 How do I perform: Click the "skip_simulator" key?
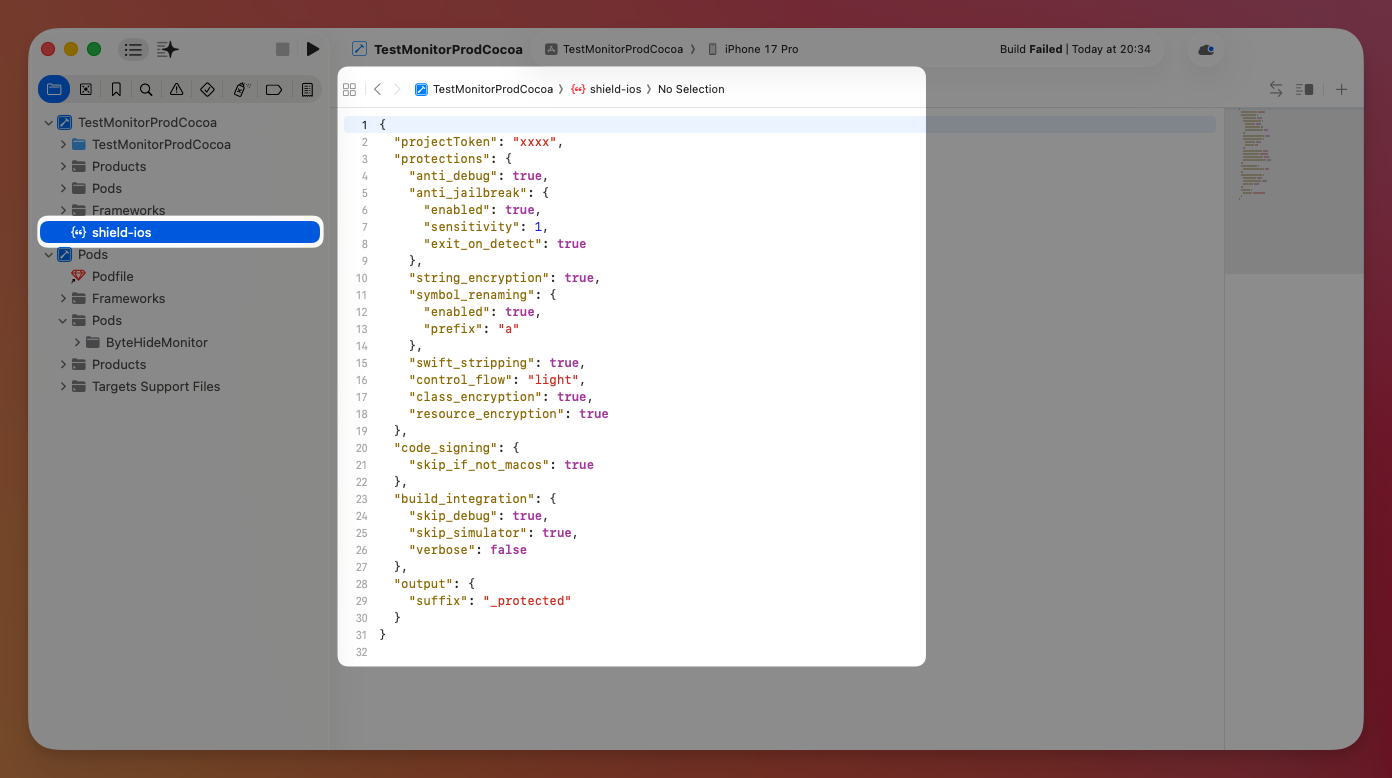click(x=469, y=533)
